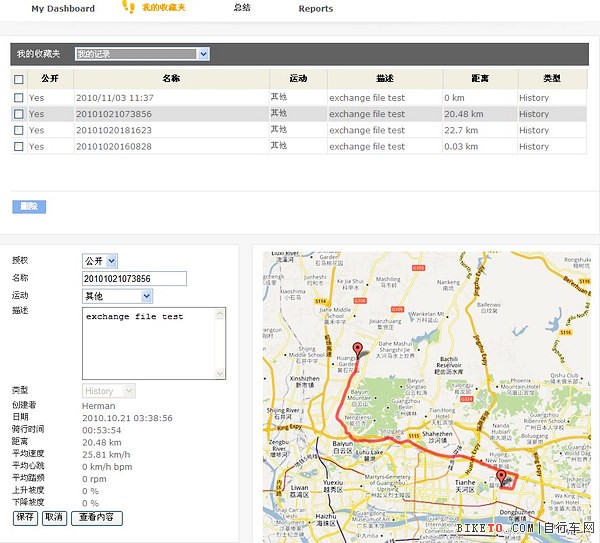This screenshot has width=600, height=543.
Task: Tick the select-all checkbox in table header
Action: 19,79
